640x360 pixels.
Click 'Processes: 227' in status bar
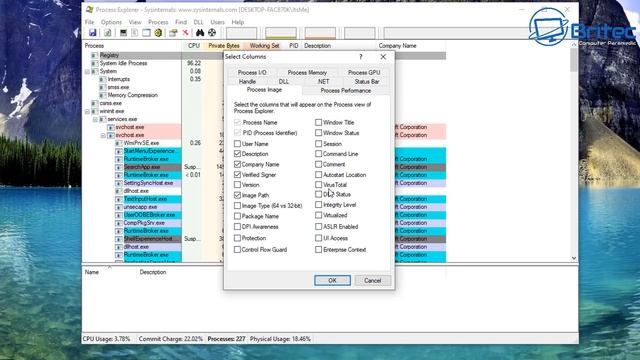pos(226,339)
